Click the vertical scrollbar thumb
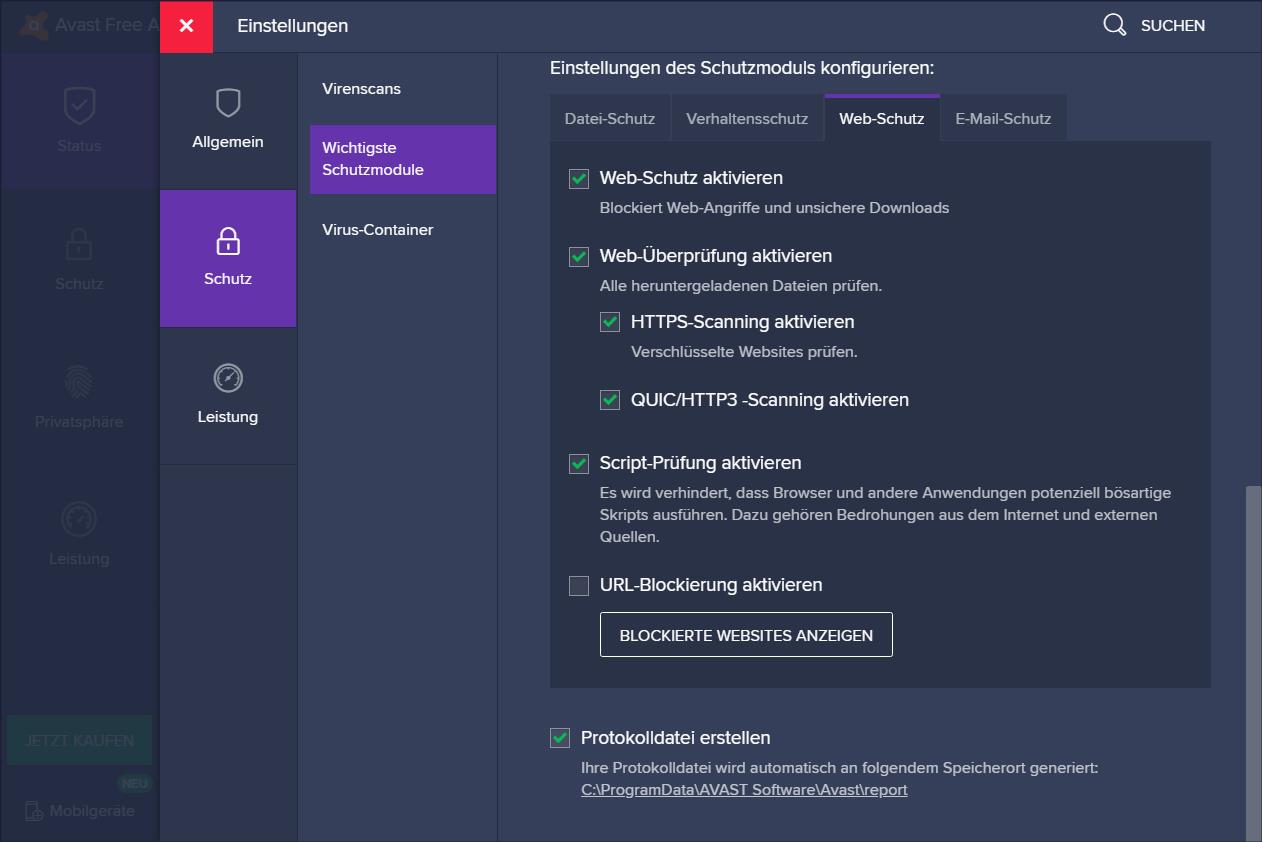 pyautogui.click(x=1253, y=664)
